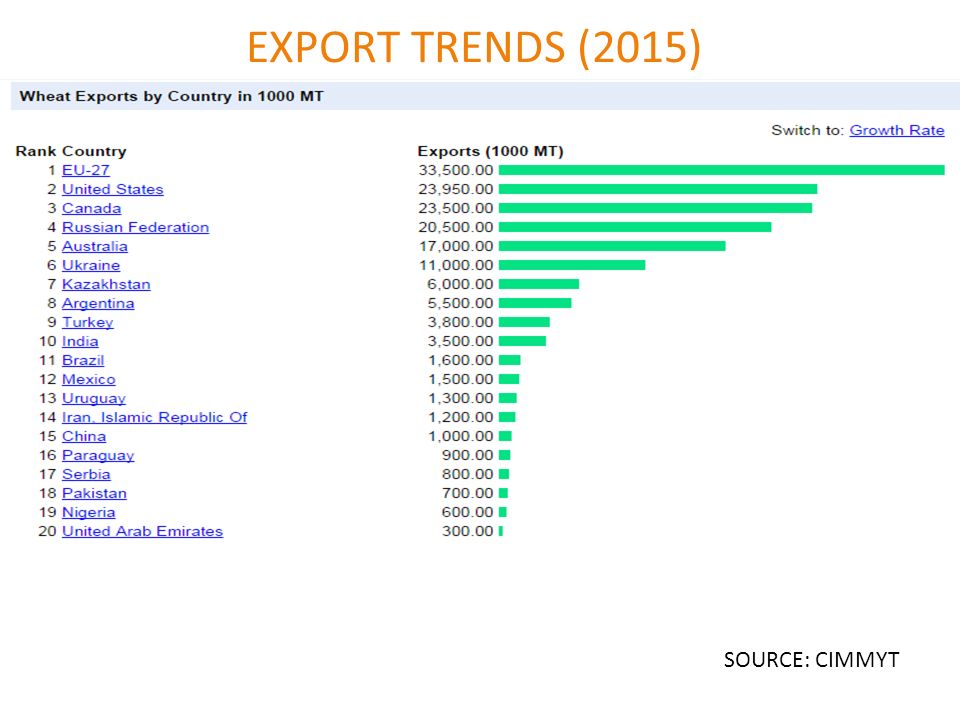Open the Paraguay link
Viewport: 960px width, 720px height.
click(98, 455)
